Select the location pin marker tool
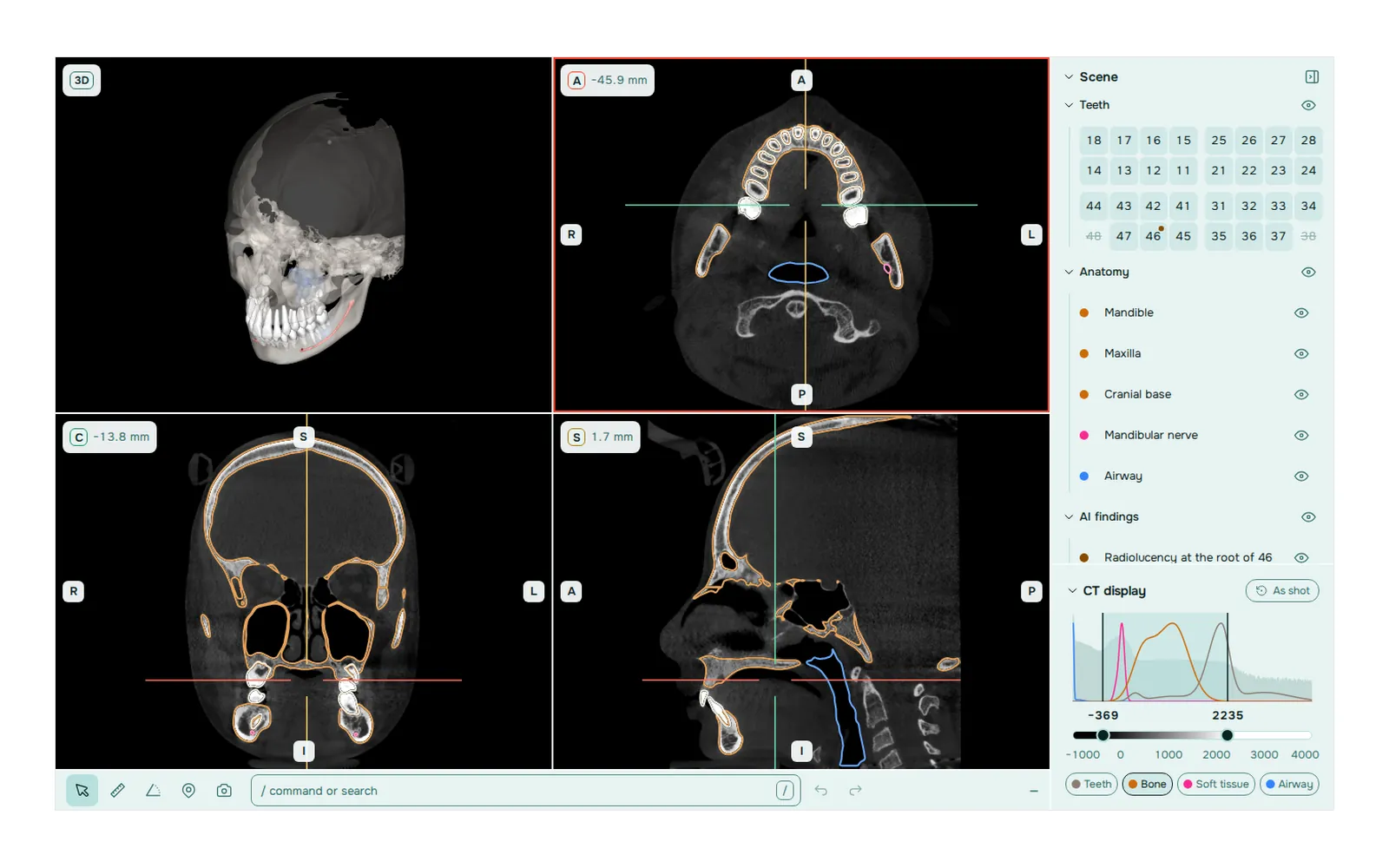Viewport: 1389px width, 868px height. 188,791
